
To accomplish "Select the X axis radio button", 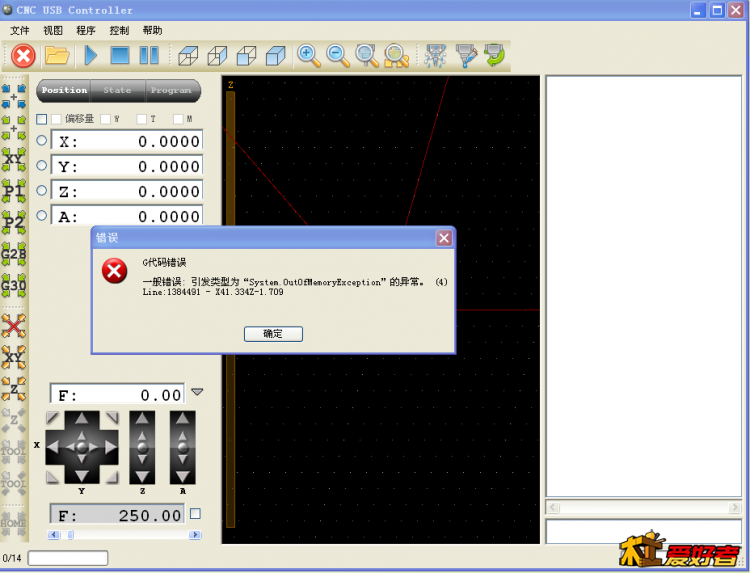I will click(42, 140).
